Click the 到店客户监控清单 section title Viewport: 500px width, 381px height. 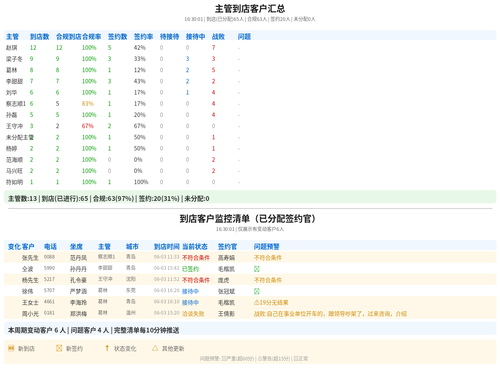[248, 219]
